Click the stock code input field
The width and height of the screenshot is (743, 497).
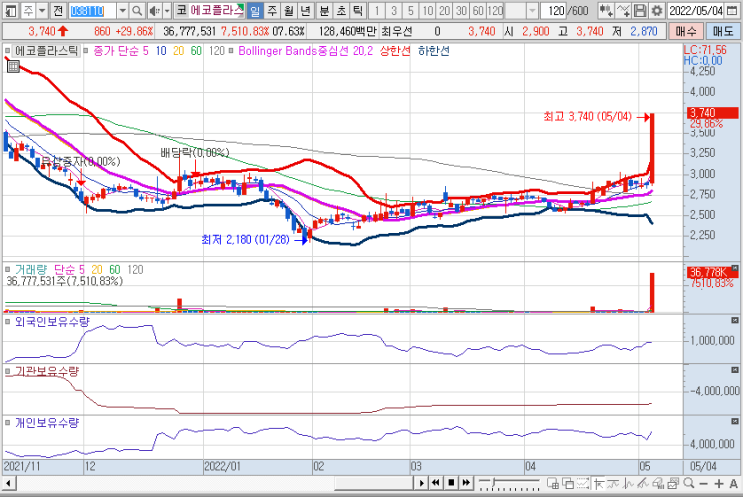coord(92,10)
